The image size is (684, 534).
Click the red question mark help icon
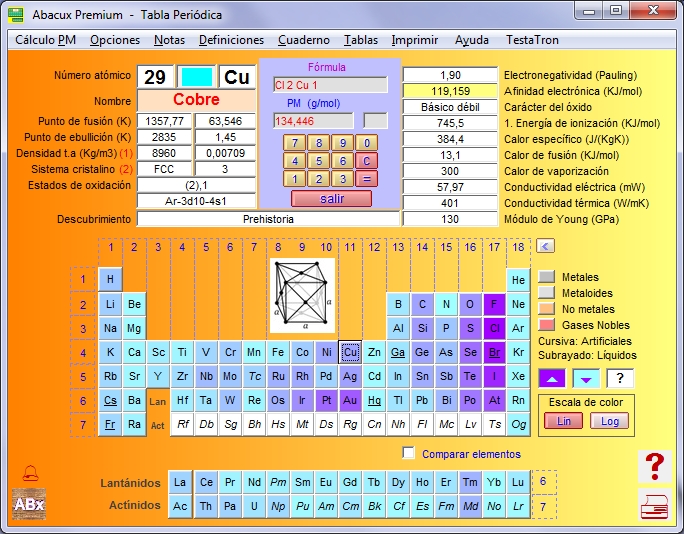point(655,467)
